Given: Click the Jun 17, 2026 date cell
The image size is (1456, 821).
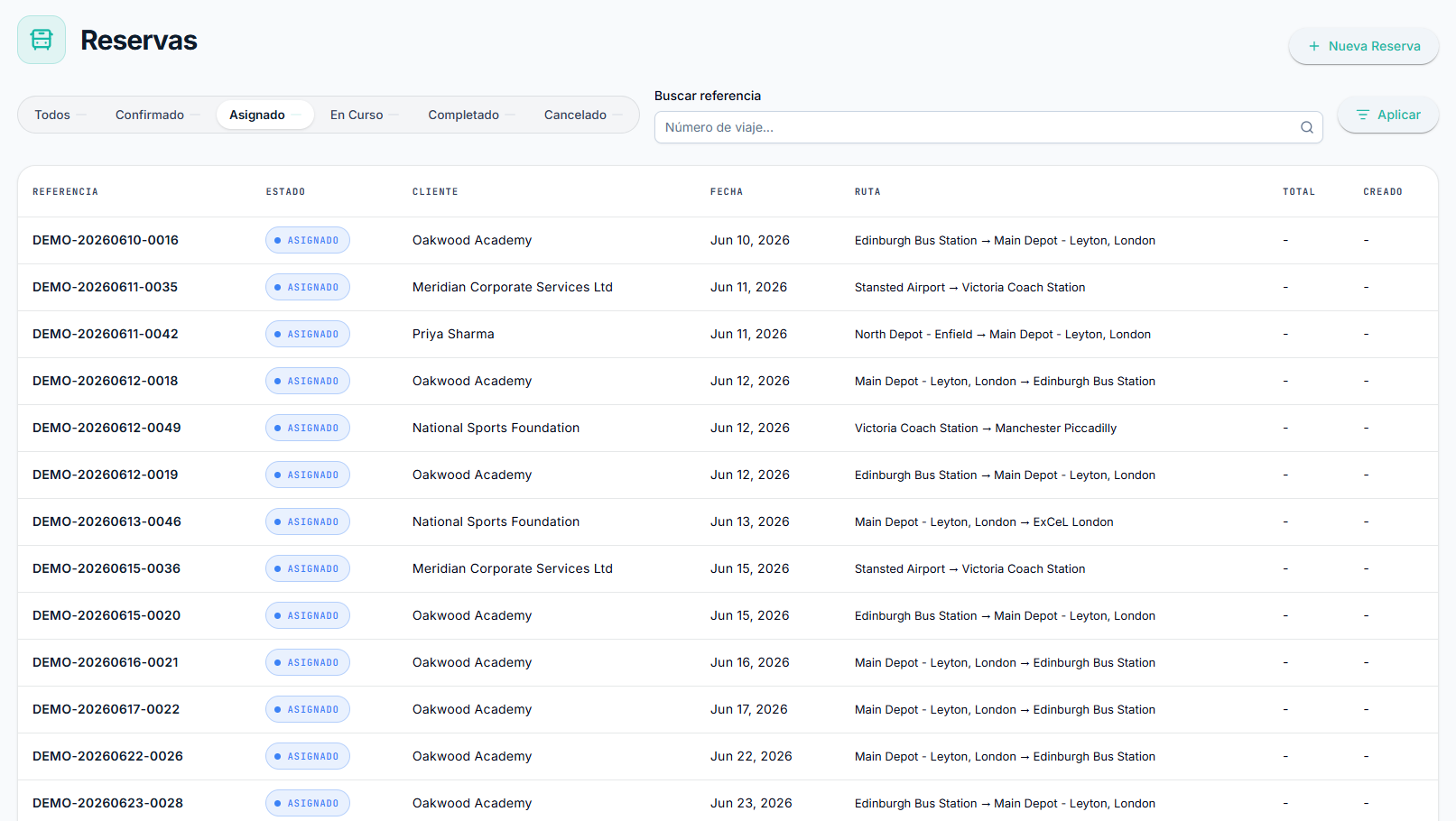Looking at the screenshot, I should click(x=748, y=709).
